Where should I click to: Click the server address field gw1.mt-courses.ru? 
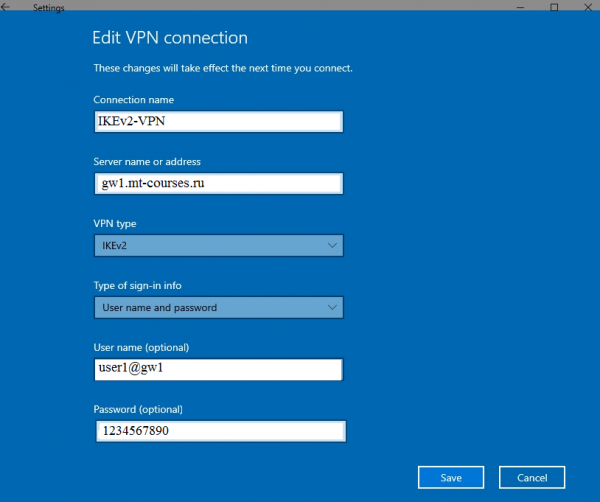[218, 184]
